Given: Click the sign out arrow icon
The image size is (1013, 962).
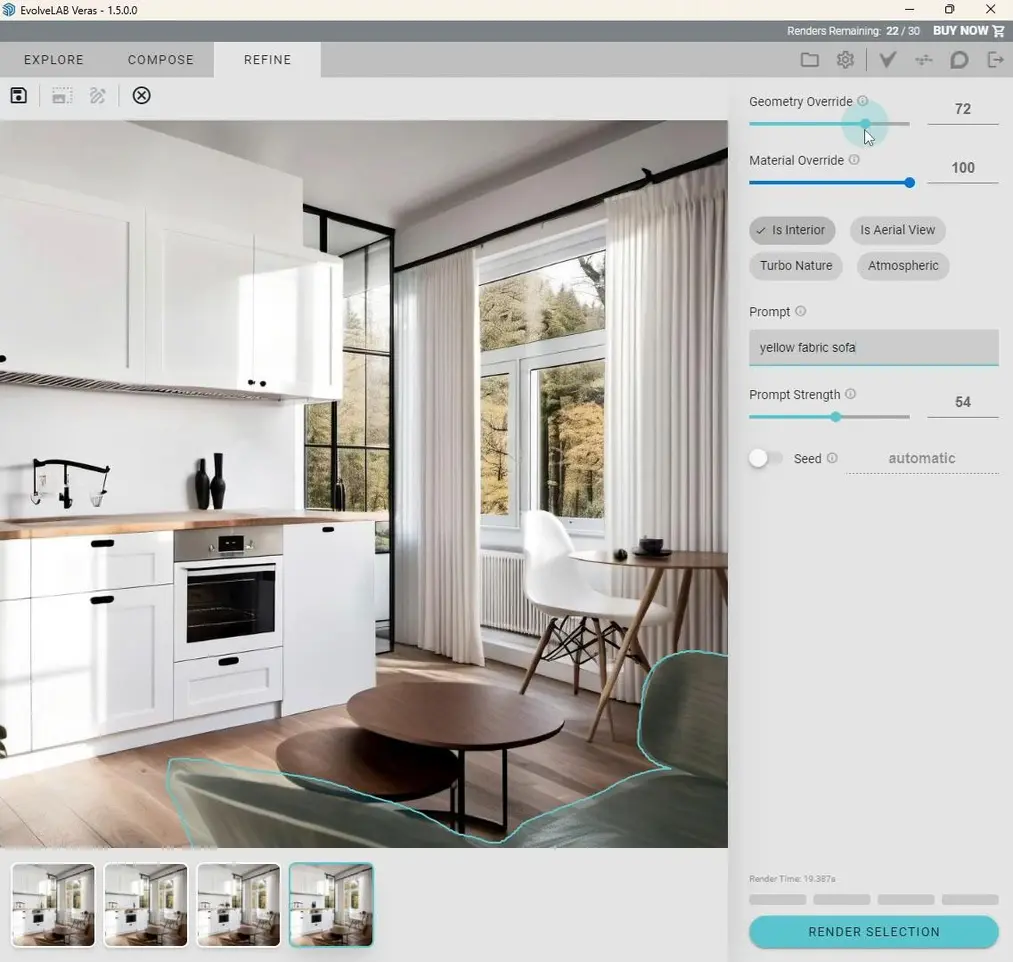Looking at the screenshot, I should (x=995, y=60).
